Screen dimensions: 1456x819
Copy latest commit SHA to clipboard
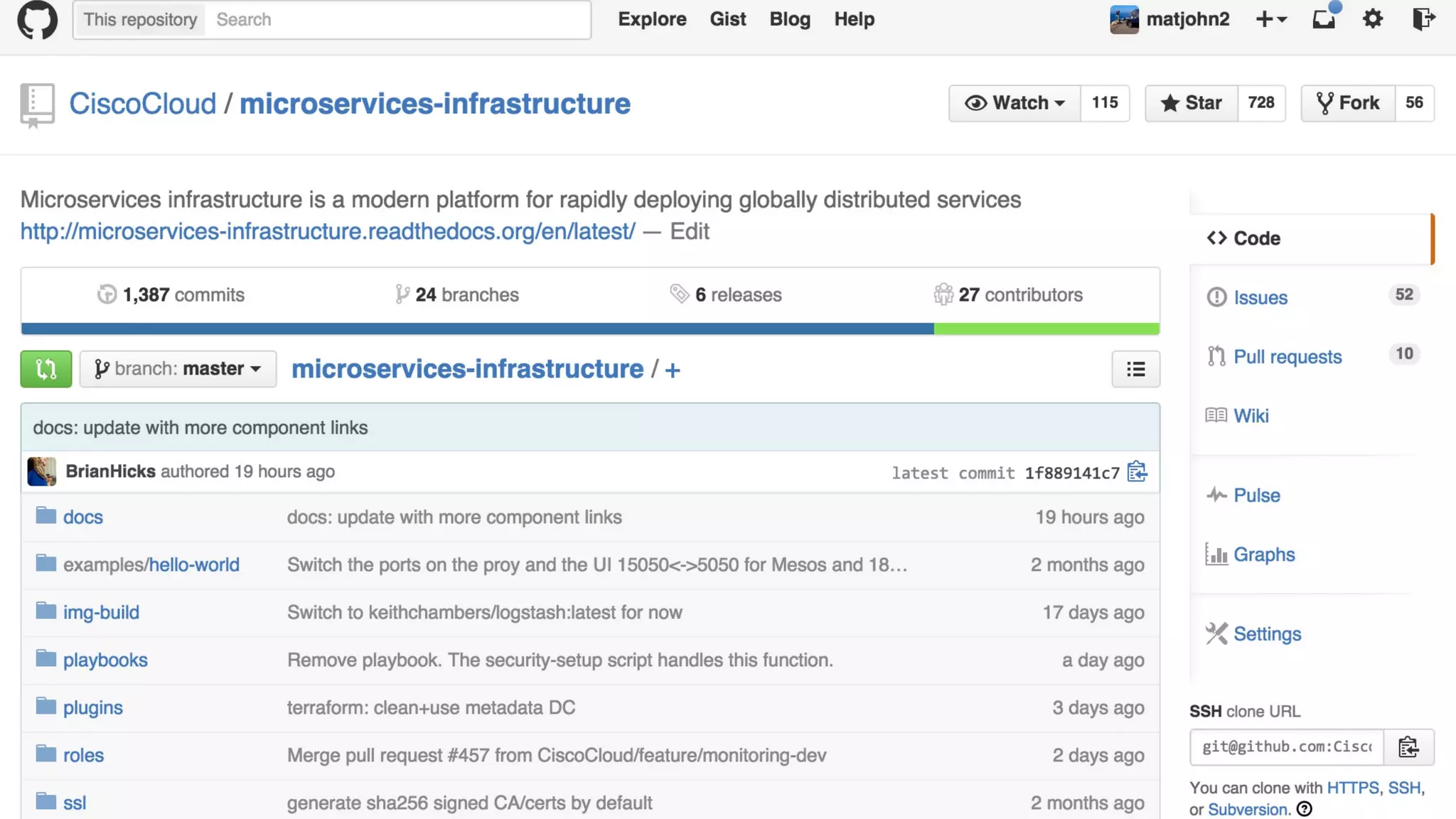(1137, 472)
